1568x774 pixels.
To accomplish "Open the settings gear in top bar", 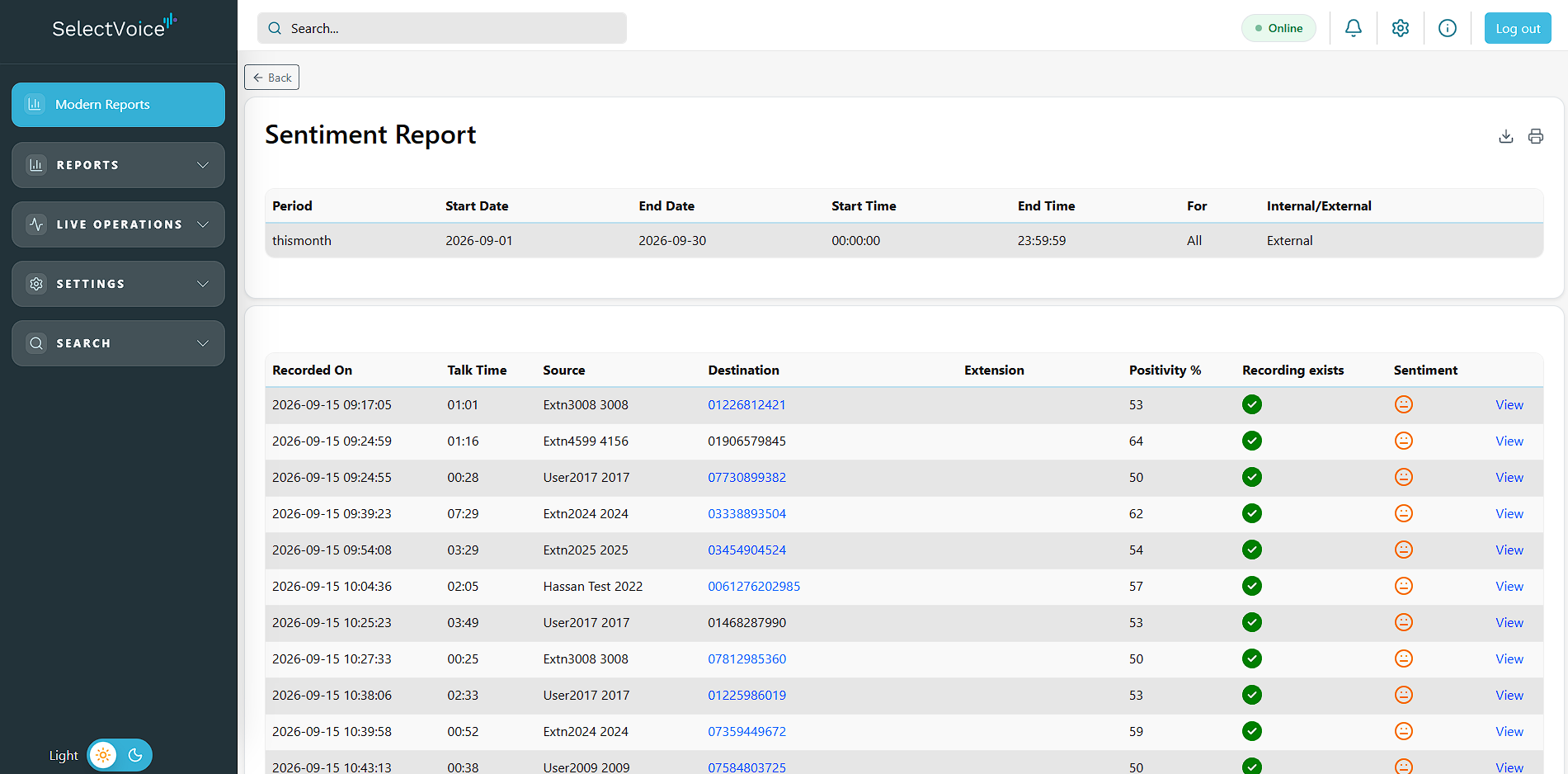I will 1401,28.
